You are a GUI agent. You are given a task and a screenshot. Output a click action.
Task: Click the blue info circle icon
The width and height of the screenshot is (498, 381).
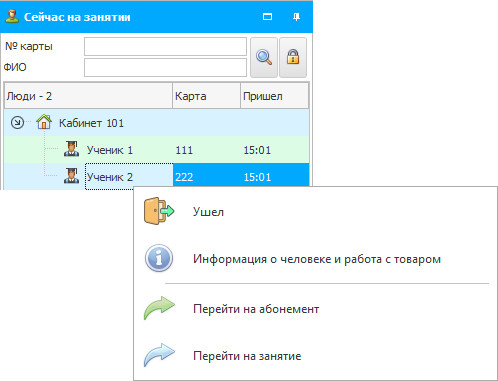159,258
